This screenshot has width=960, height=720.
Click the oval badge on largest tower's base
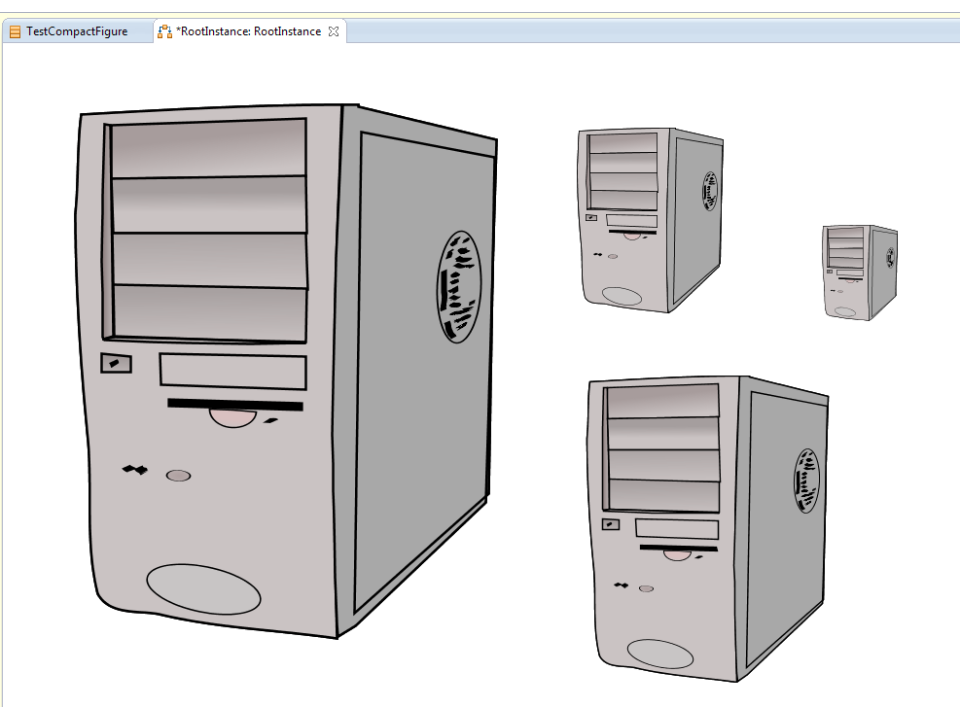[x=203, y=589]
